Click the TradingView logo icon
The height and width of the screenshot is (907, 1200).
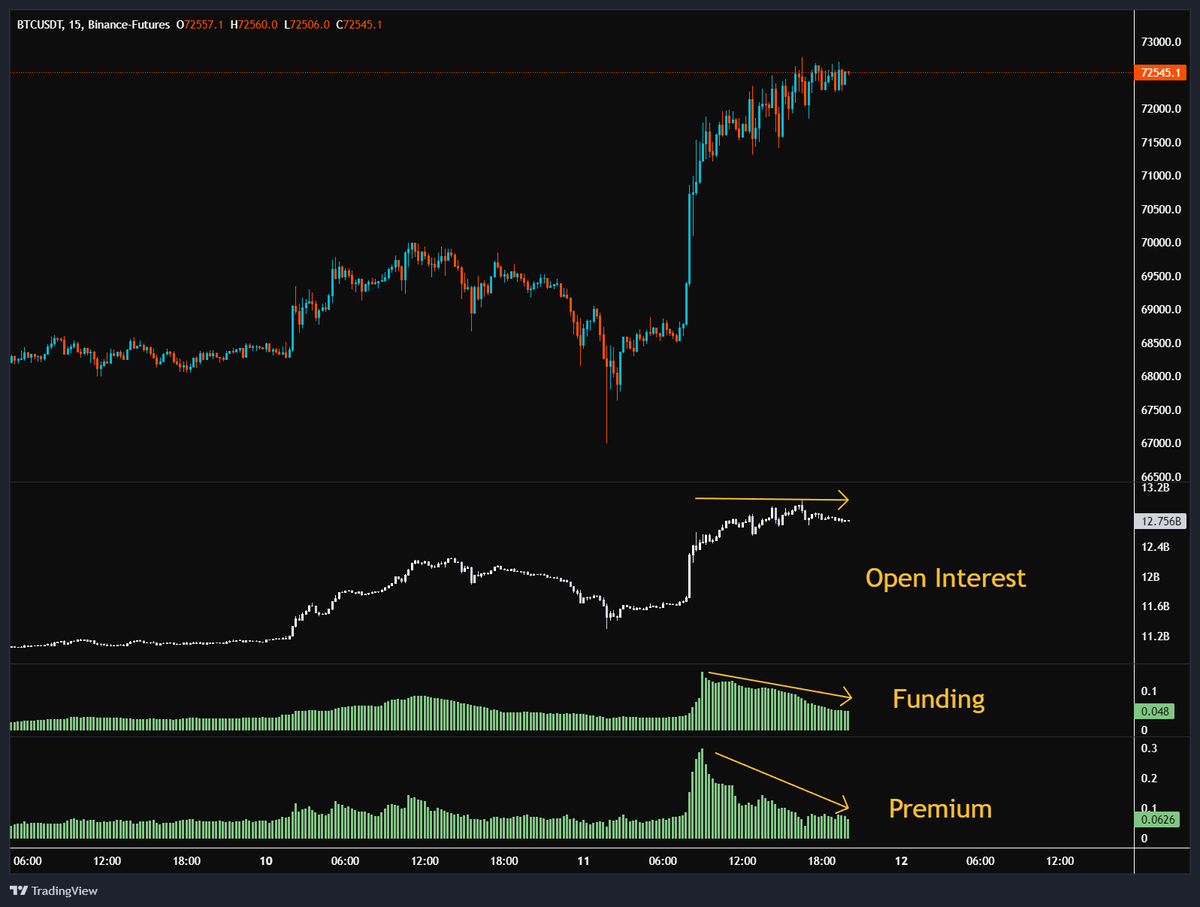tap(19, 890)
